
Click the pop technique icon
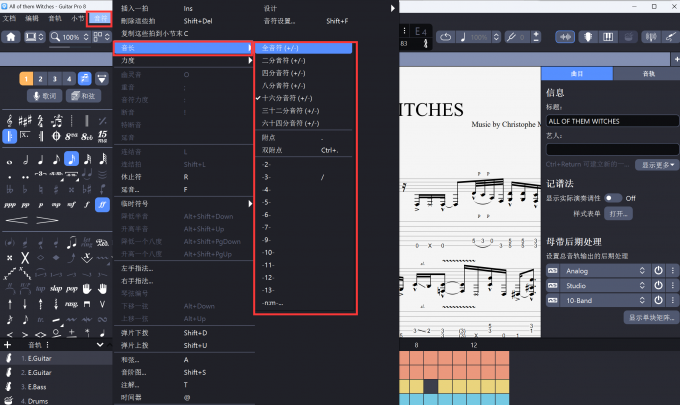[x=72, y=288]
